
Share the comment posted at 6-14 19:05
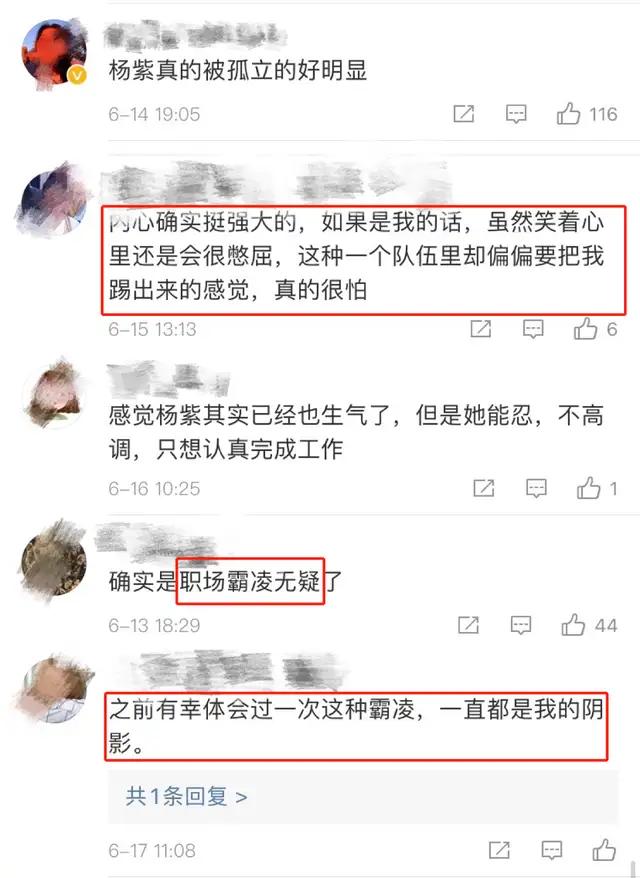tap(464, 114)
